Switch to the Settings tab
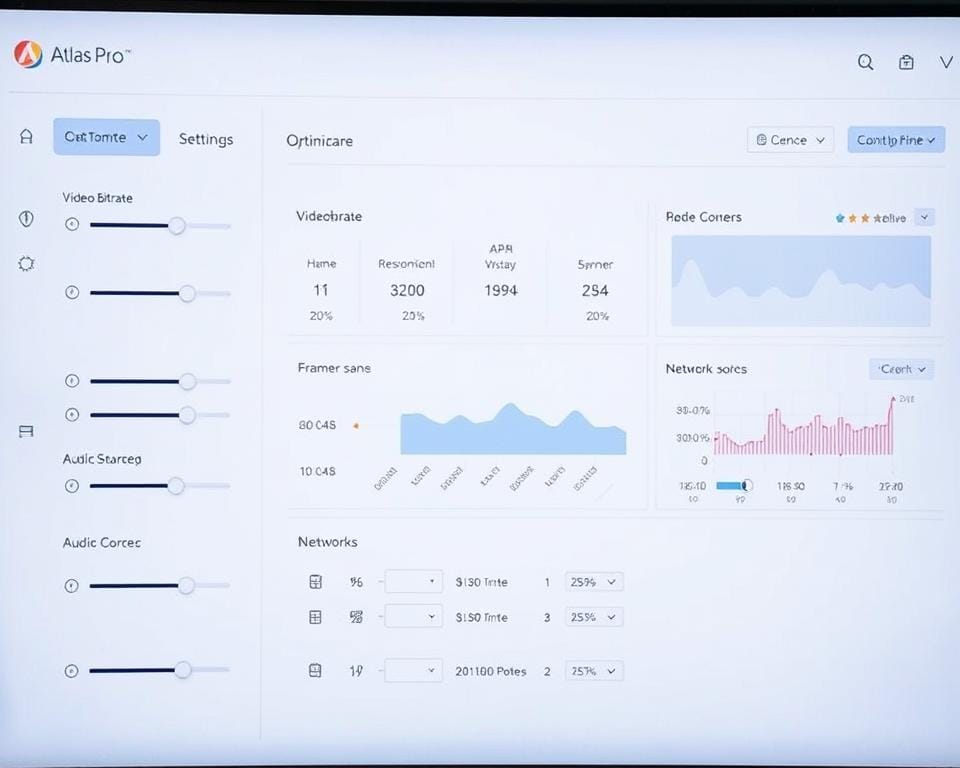960x768 pixels. coord(206,139)
